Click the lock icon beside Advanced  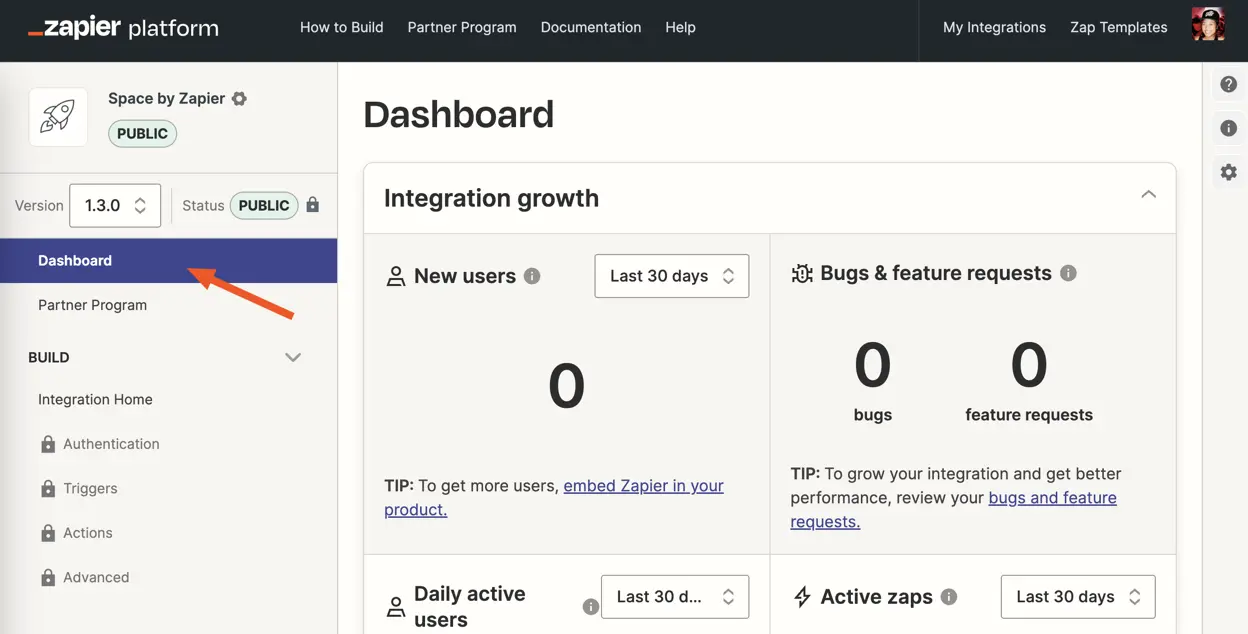coord(47,577)
